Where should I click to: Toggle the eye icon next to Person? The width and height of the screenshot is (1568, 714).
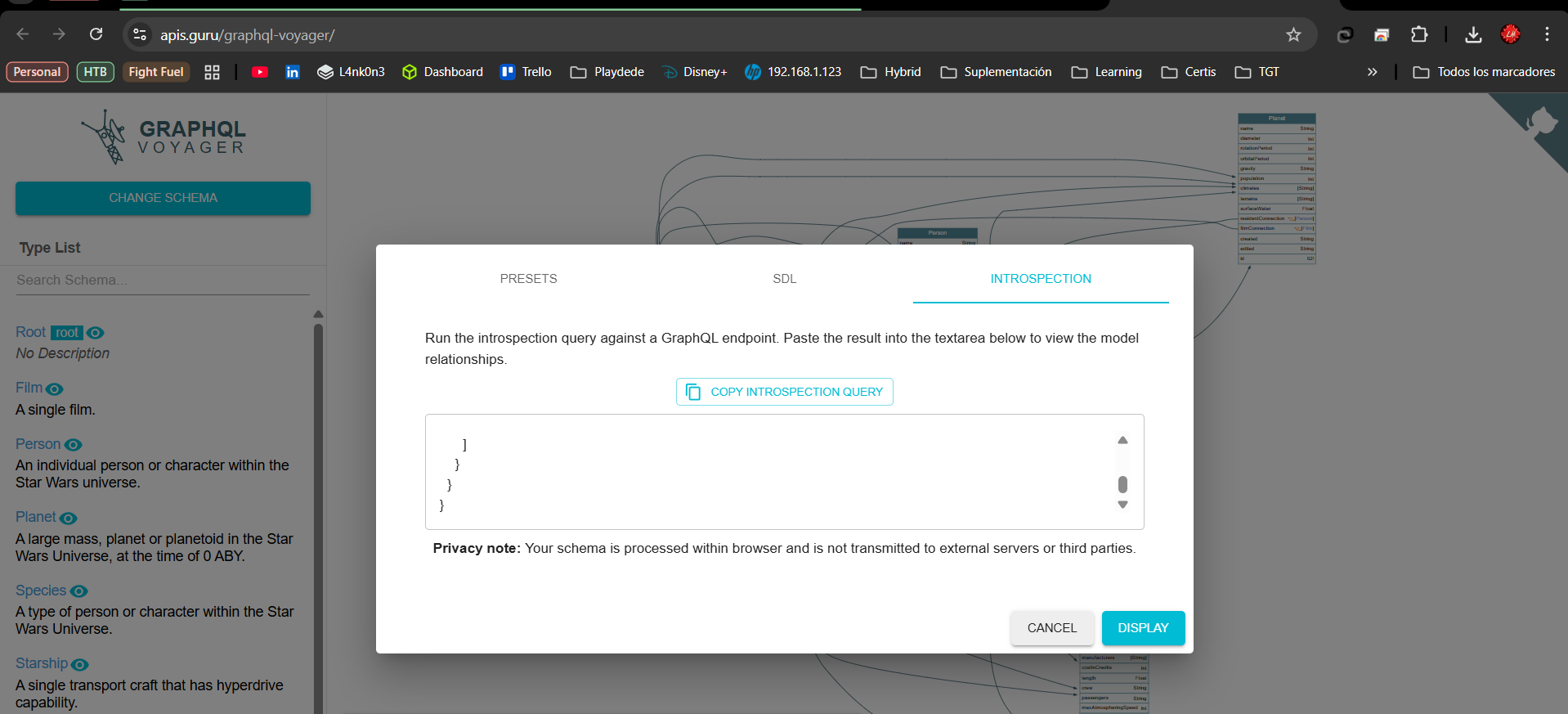point(74,445)
